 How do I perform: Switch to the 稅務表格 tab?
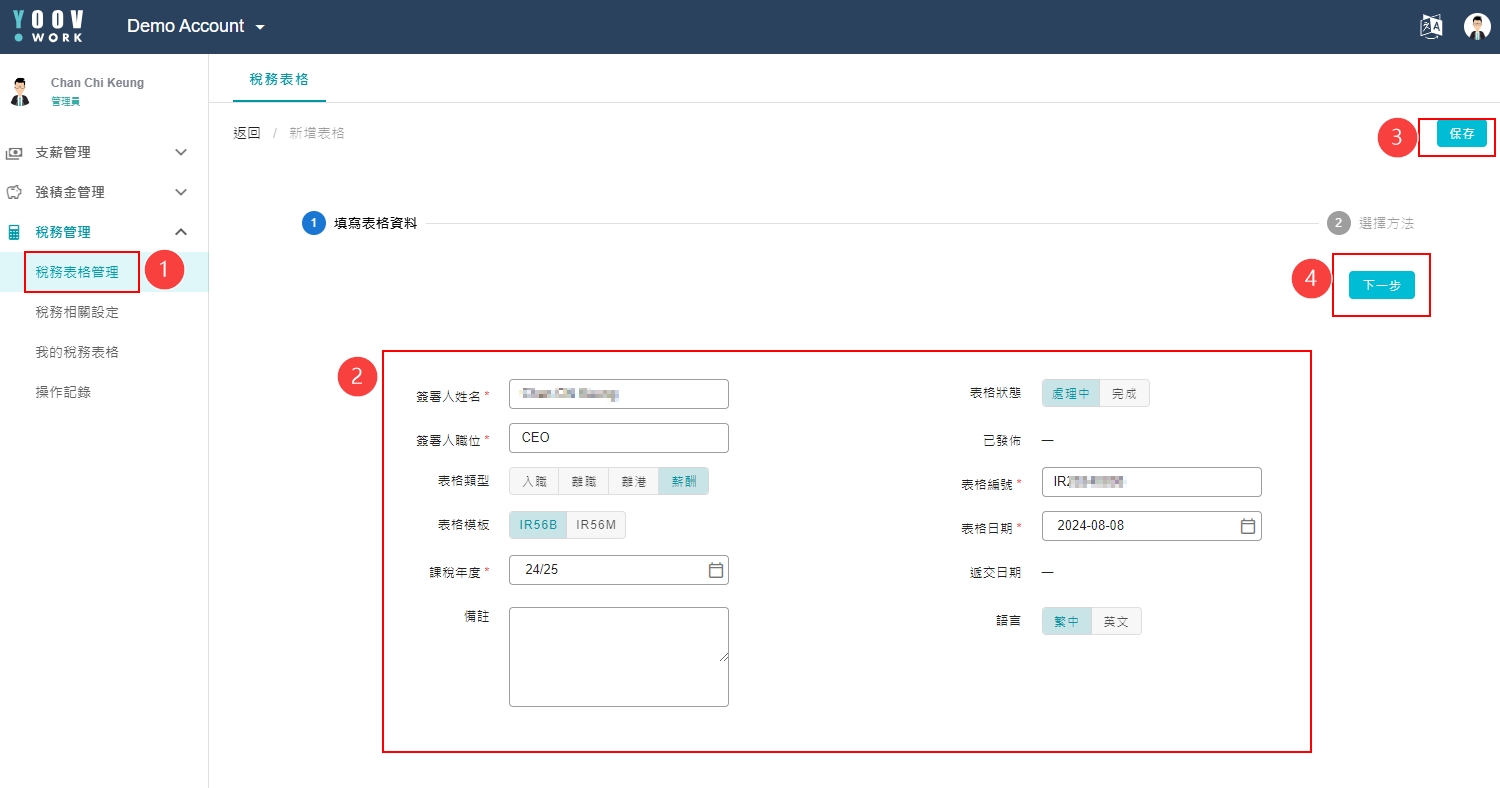point(279,79)
